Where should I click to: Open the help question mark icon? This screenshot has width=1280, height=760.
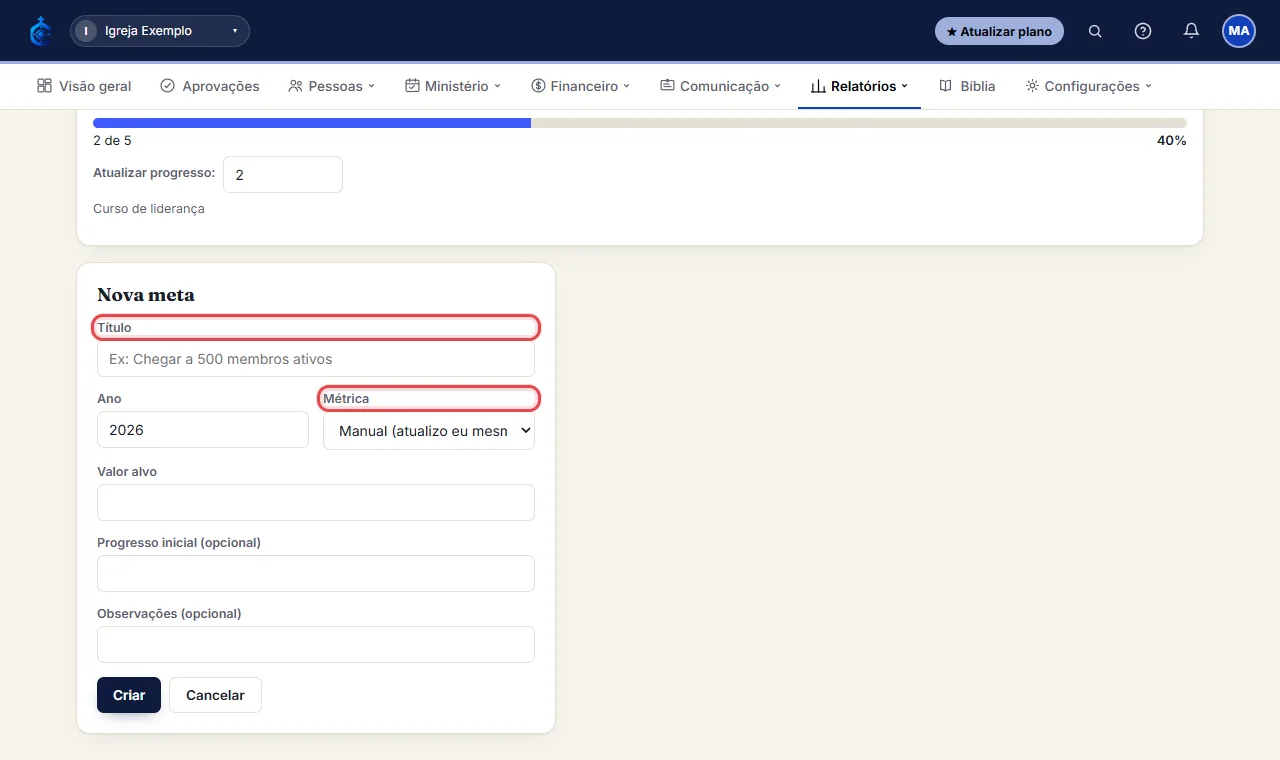1143,31
